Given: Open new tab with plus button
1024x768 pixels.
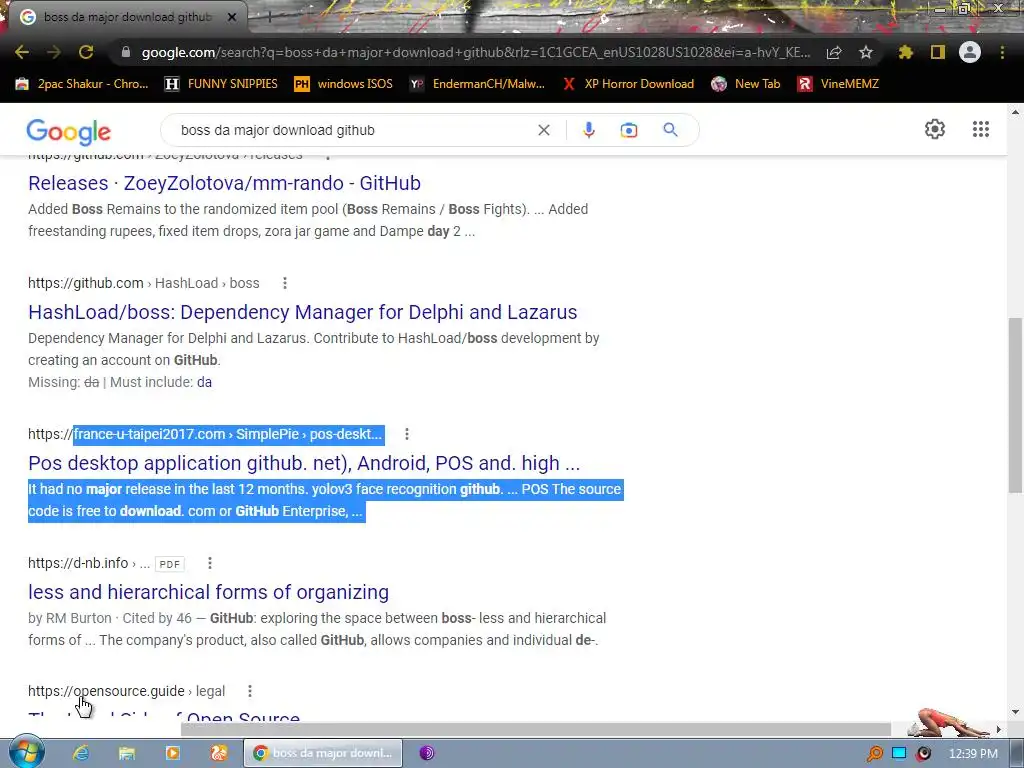Looking at the screenshot, I should 268,18.
